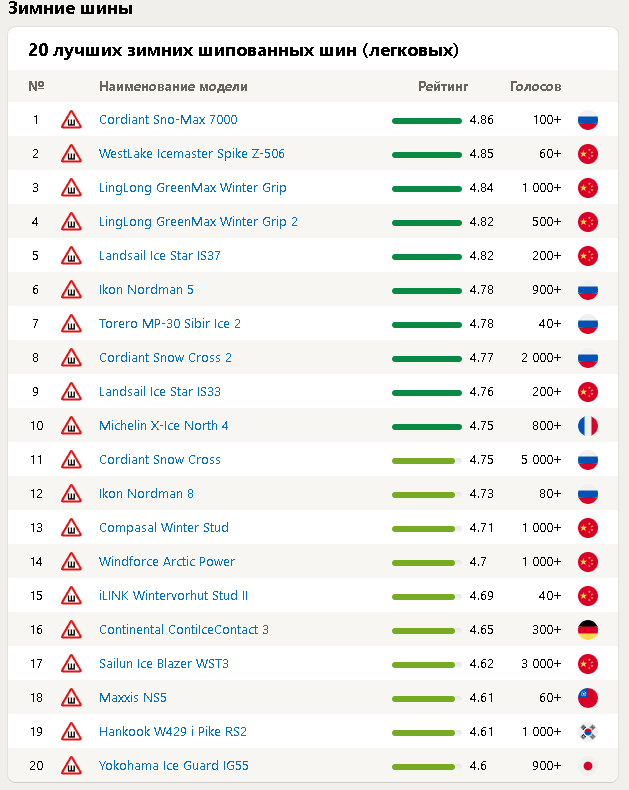Click the 2 000+ votes value

[x=541, y=358]
